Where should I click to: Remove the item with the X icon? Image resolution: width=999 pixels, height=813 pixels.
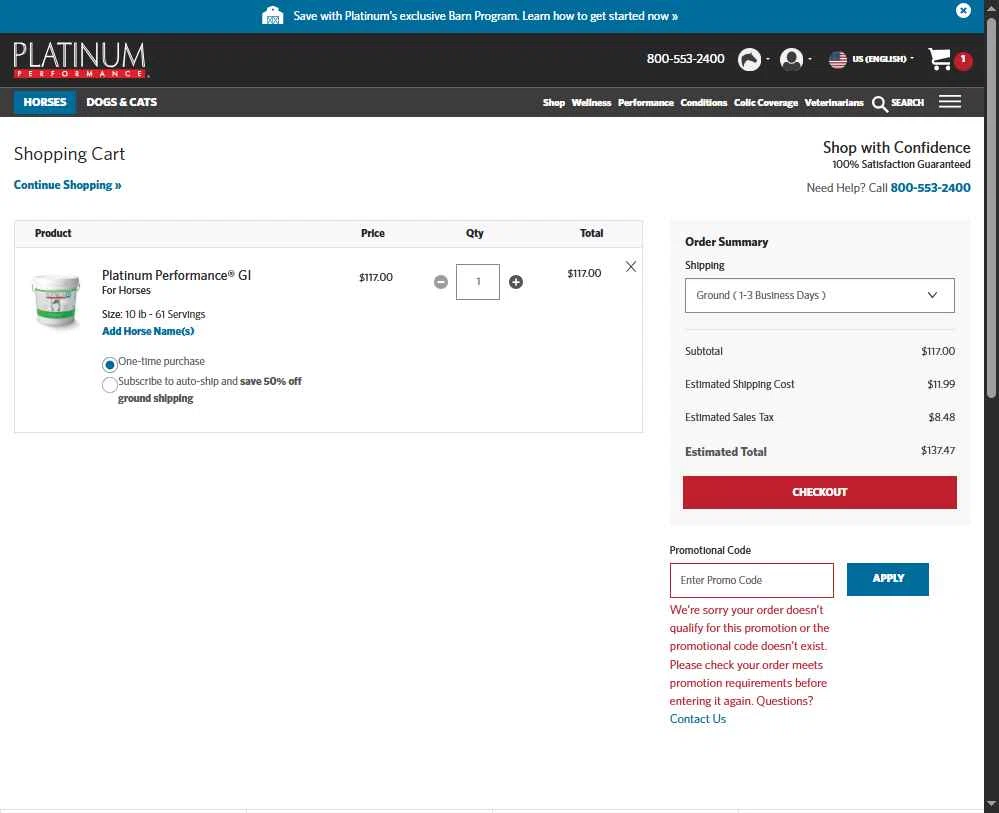pyautogui.click(x=630, y=267)
